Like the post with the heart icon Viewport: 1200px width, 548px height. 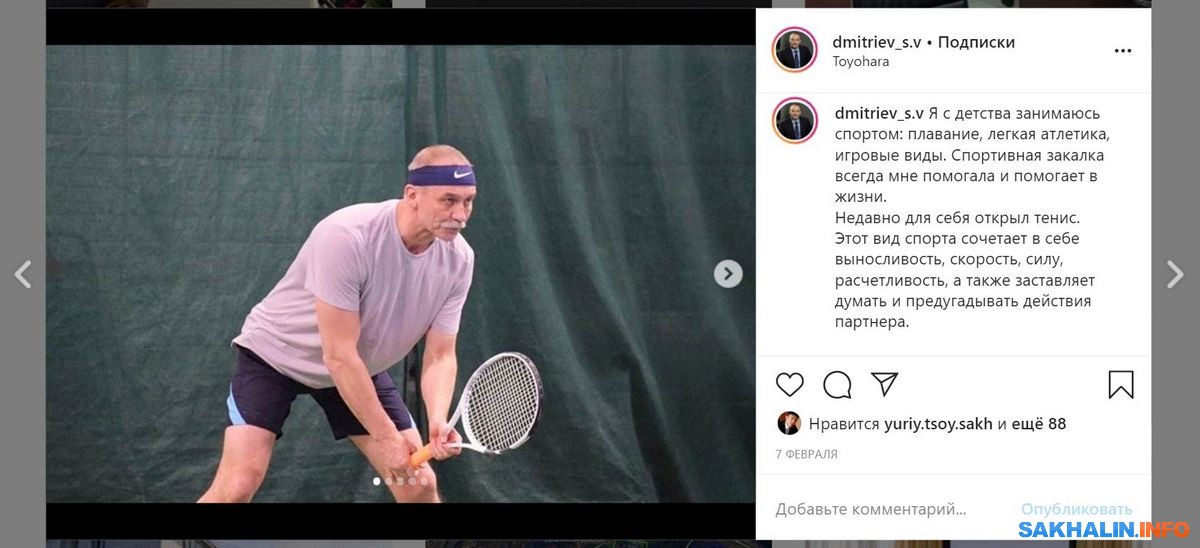(x=790, y=385)
